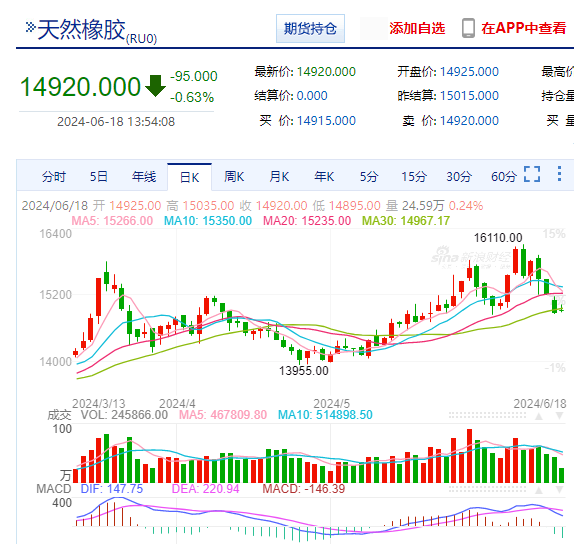Click down triangle in 成交 volume panel
Image resolution: width=574 pixels, height=544 pixels.
coord(559,416)
